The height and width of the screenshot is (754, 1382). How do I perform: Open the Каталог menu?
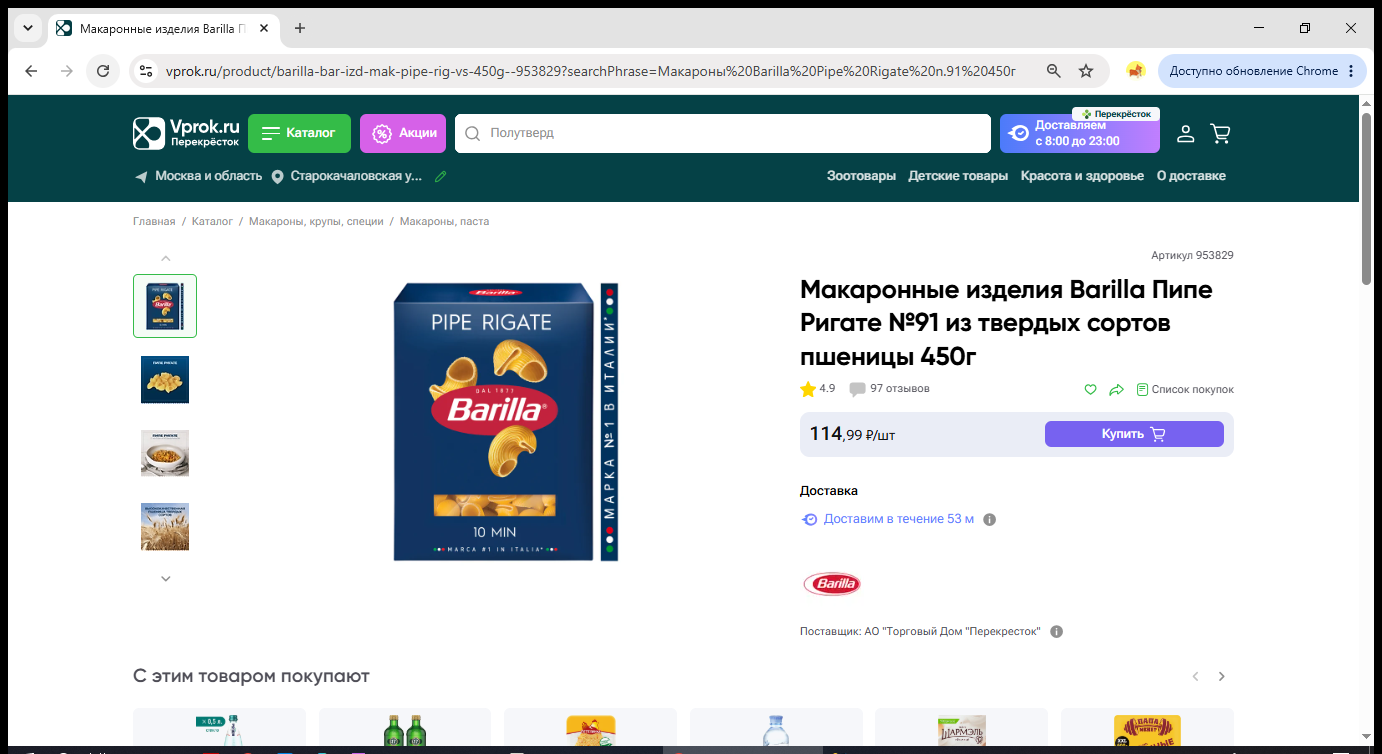click(x=299, y=133)
